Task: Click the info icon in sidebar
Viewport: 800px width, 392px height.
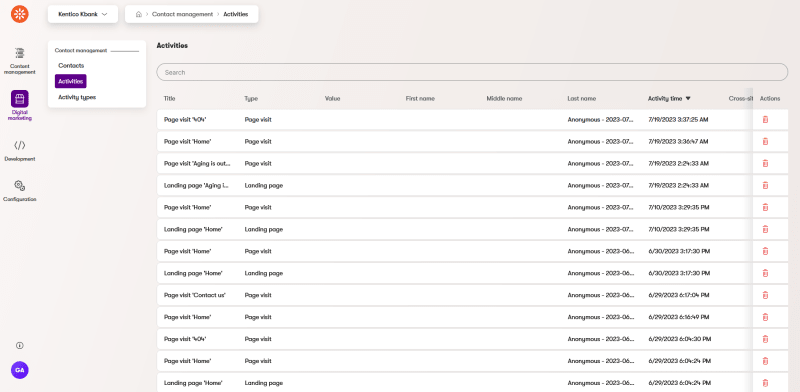Action: [x=19, y=346]
